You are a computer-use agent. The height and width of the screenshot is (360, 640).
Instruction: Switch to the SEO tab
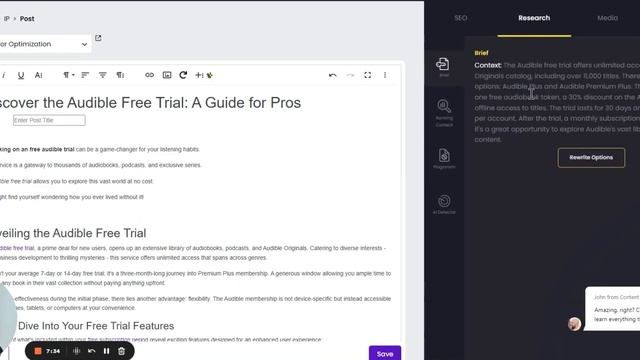pyautogui.click(x=461, y=18)
